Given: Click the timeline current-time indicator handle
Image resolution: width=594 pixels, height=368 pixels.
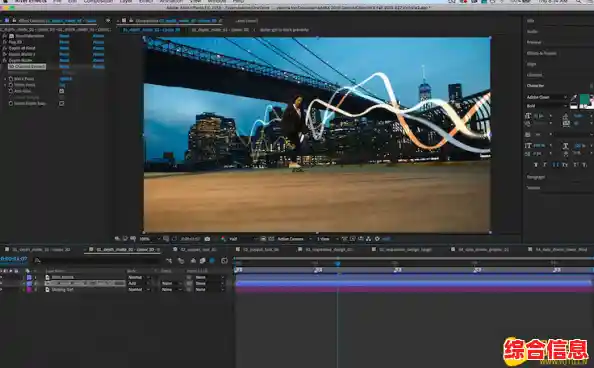Looking at the screenshot, I should (x=338, y=263).
